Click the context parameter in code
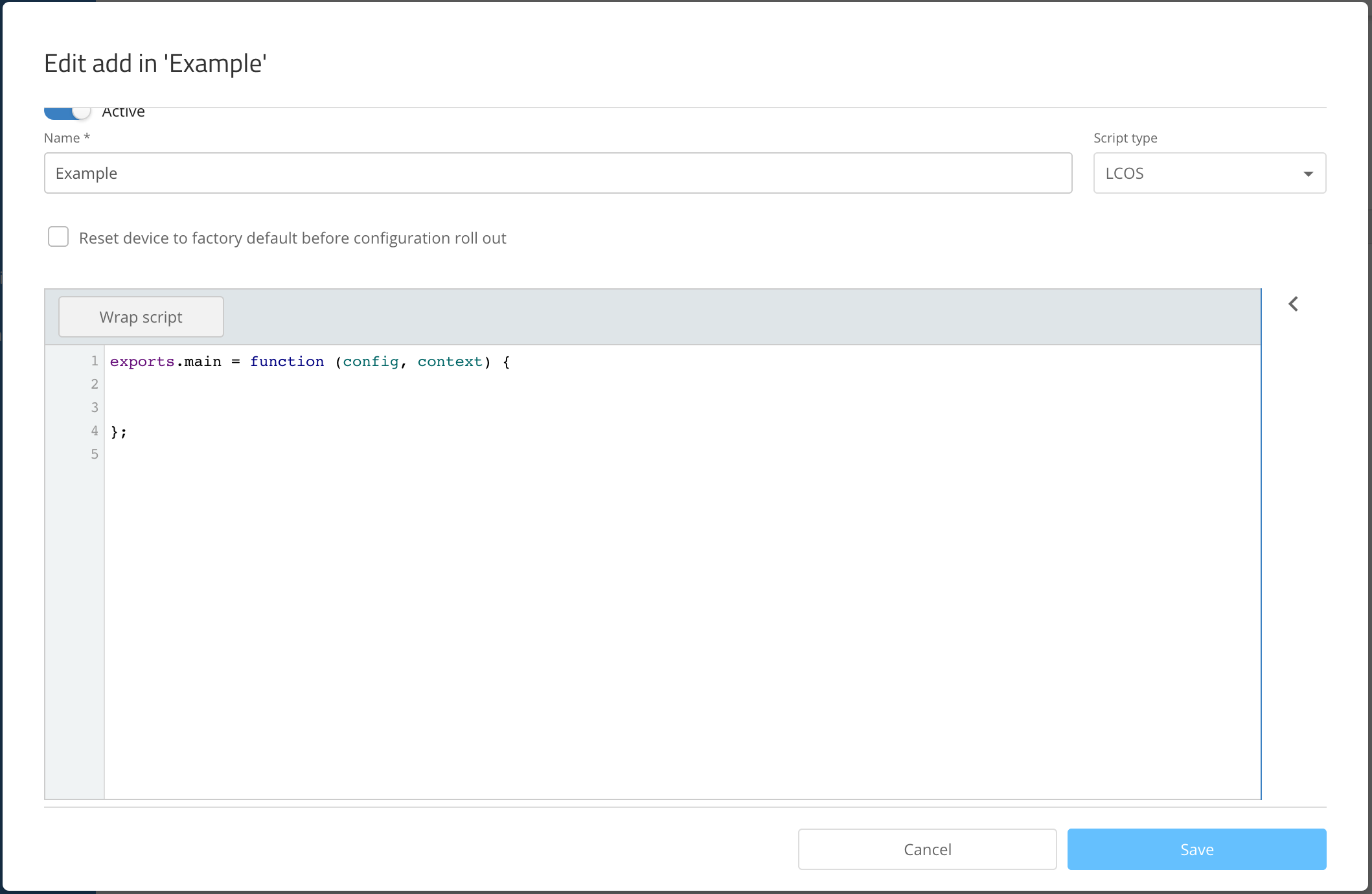The height and width of the screenshot is (894, 1372). coord(450,361)
